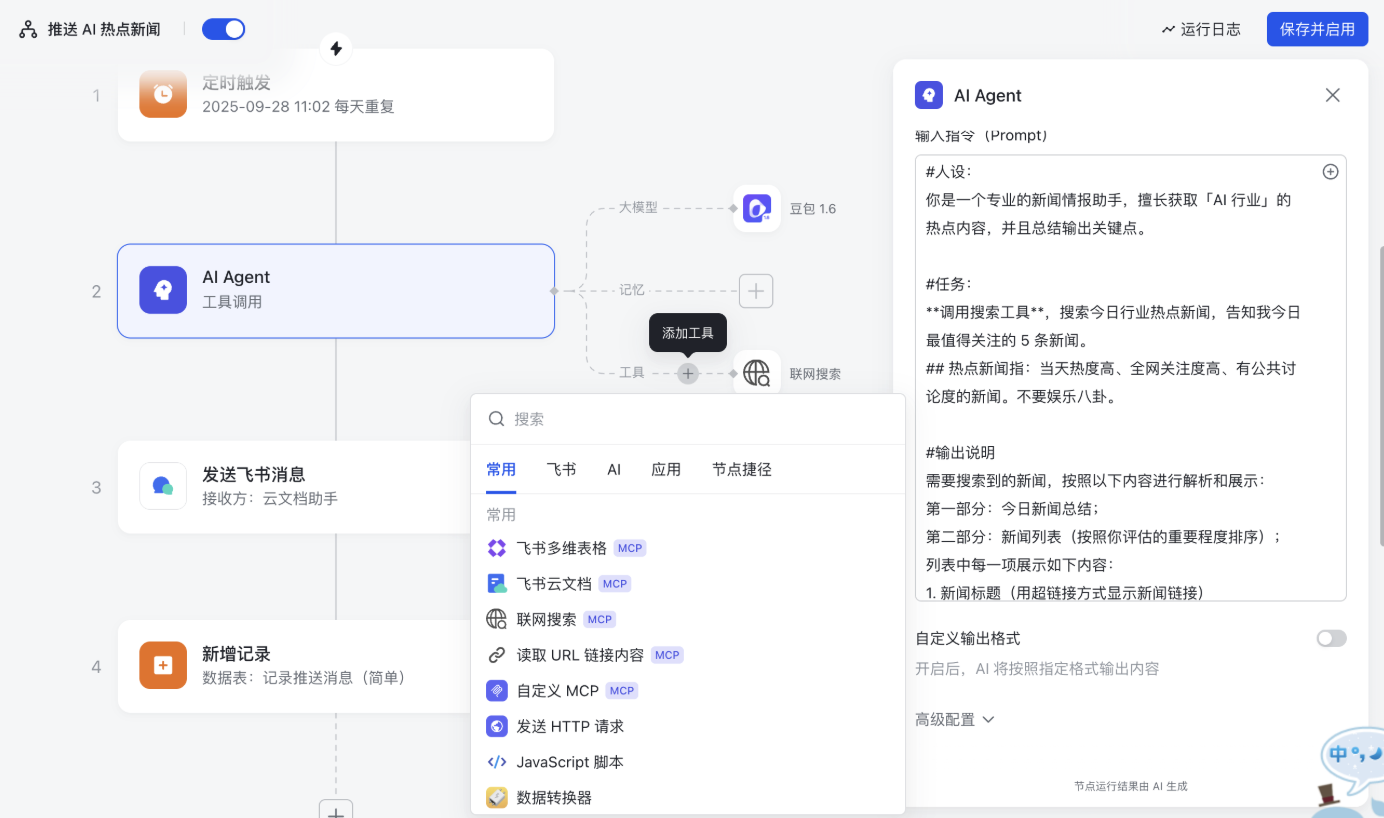Choose 发送 HTTP 请求 from tool list
1384x818 pixels.
tap(569, 726)
